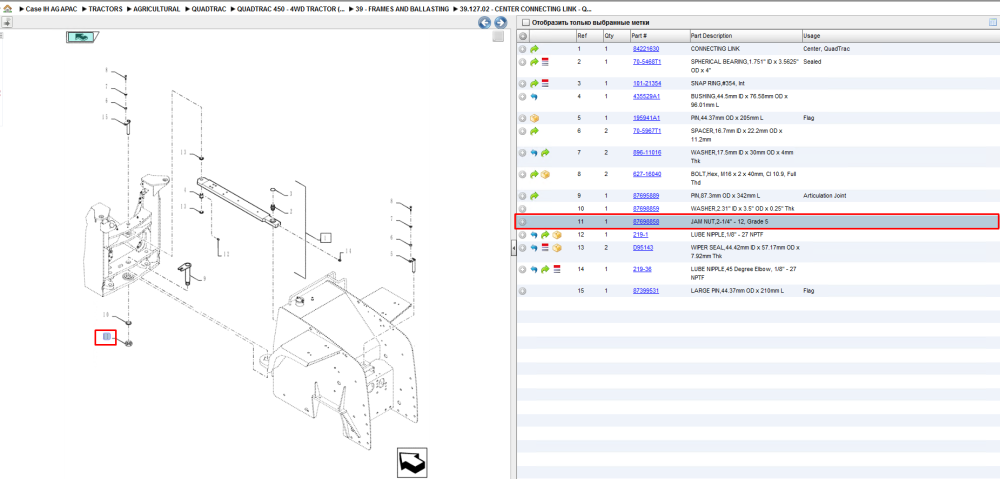Image resolution: width=1000 pixels, height=479 pixels.
Task: Open part number 627-16040 link
Action: [647, 174]
